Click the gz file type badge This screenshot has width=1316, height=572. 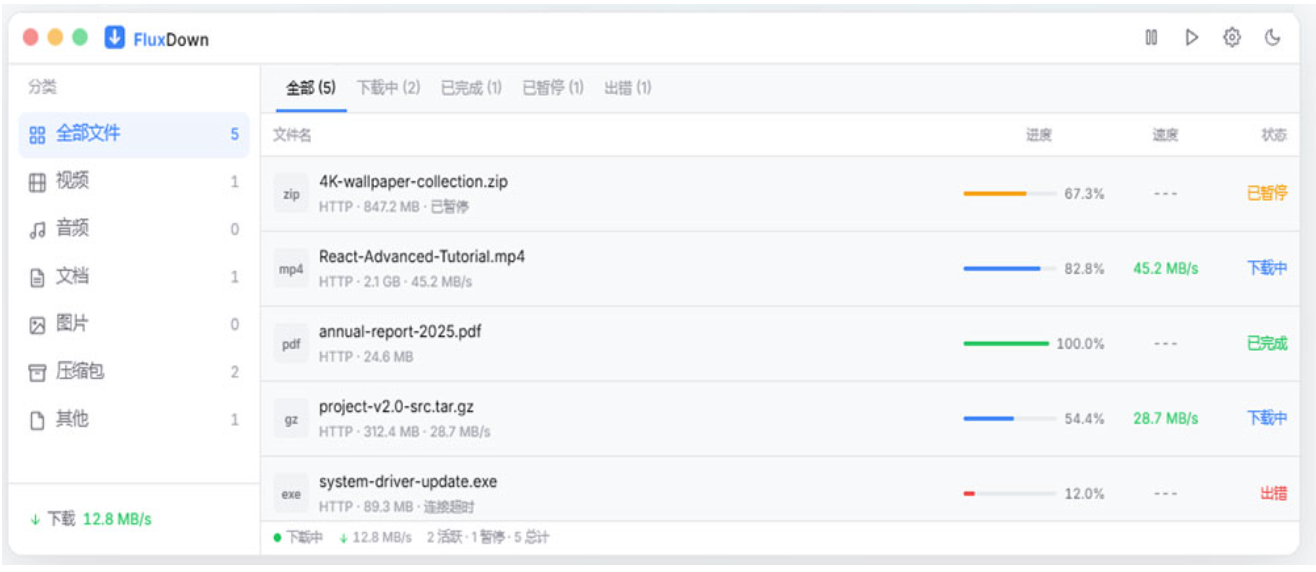click(x=291, y=419)
